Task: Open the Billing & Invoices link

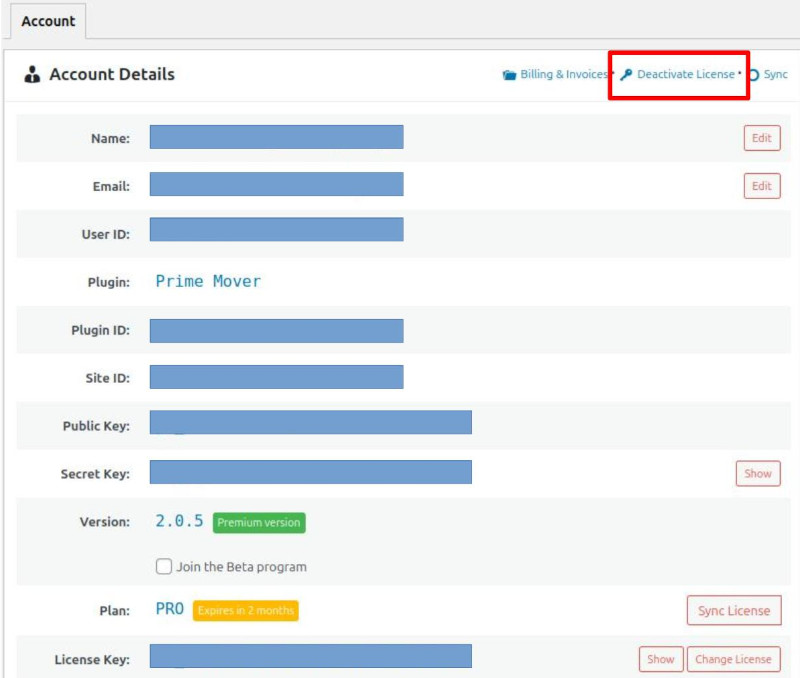Action: (x=564, y=74)
